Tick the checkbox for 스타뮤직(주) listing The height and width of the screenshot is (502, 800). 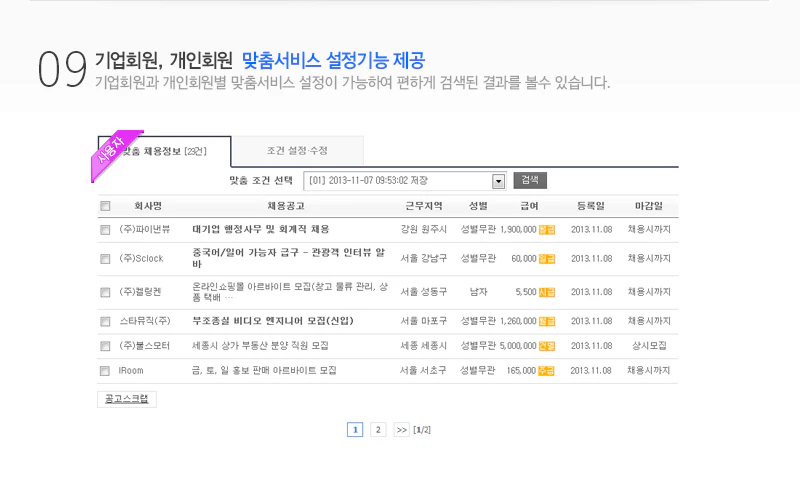[105, 321]
